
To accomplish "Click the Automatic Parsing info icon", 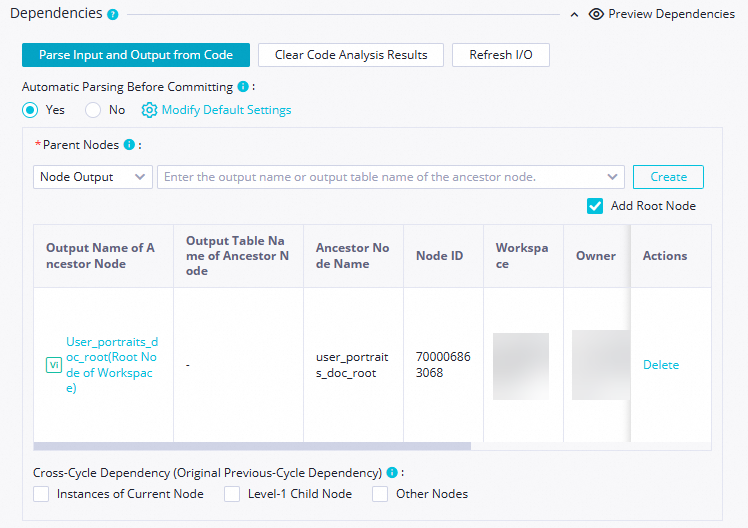I will coord(243,87).
